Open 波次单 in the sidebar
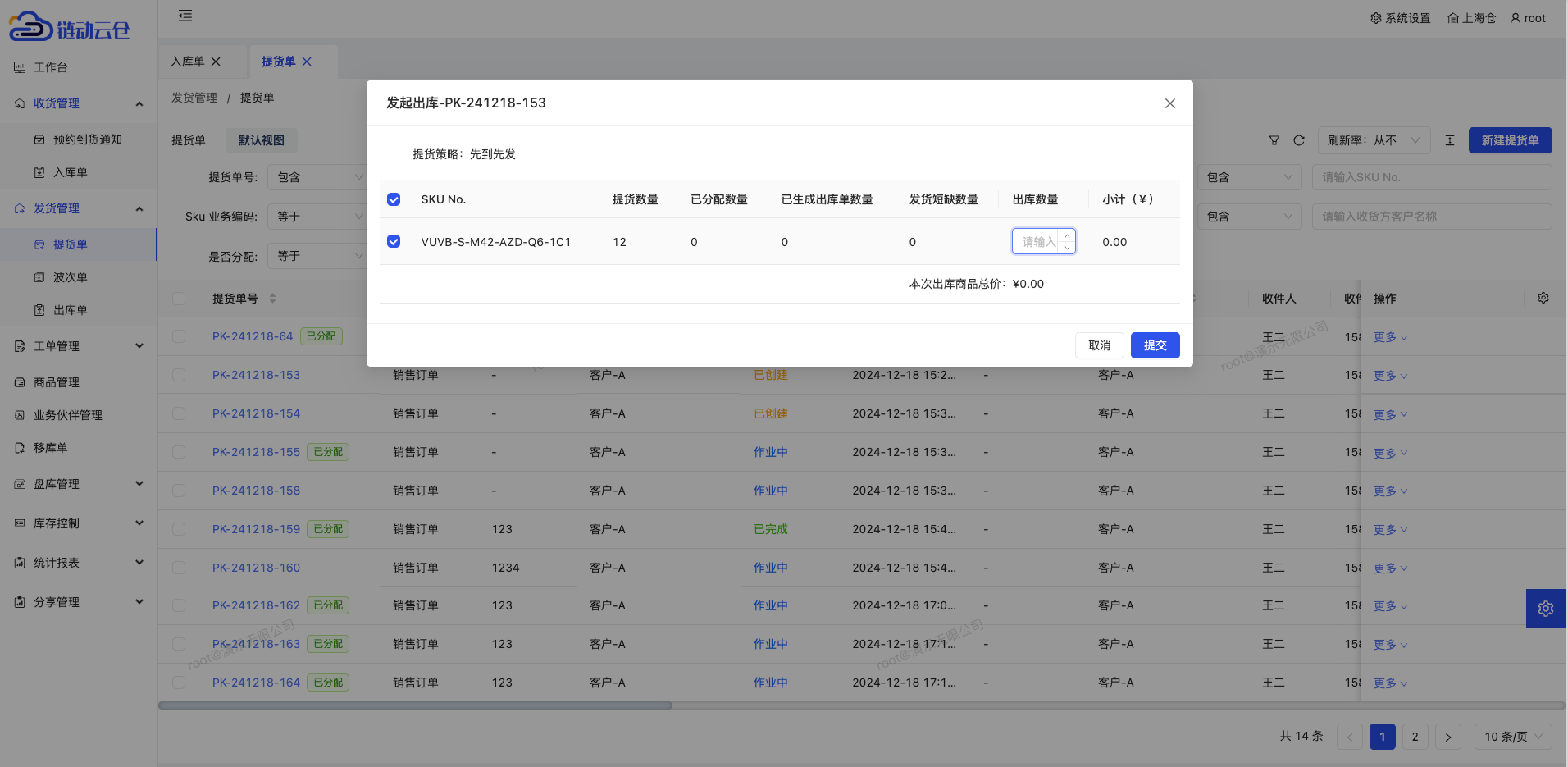Image resolution: width=1568 pixels, height=767 pixels. (71, 277)
